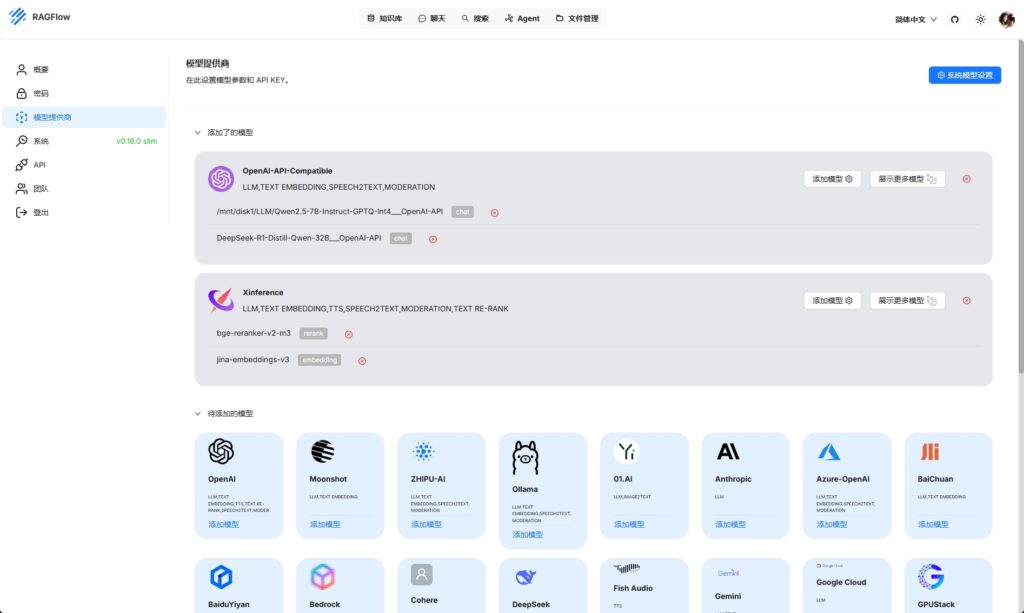The width and height of the screenshot is (1024, 613).
Task: Open the API sidebar item
Action: 84,165
